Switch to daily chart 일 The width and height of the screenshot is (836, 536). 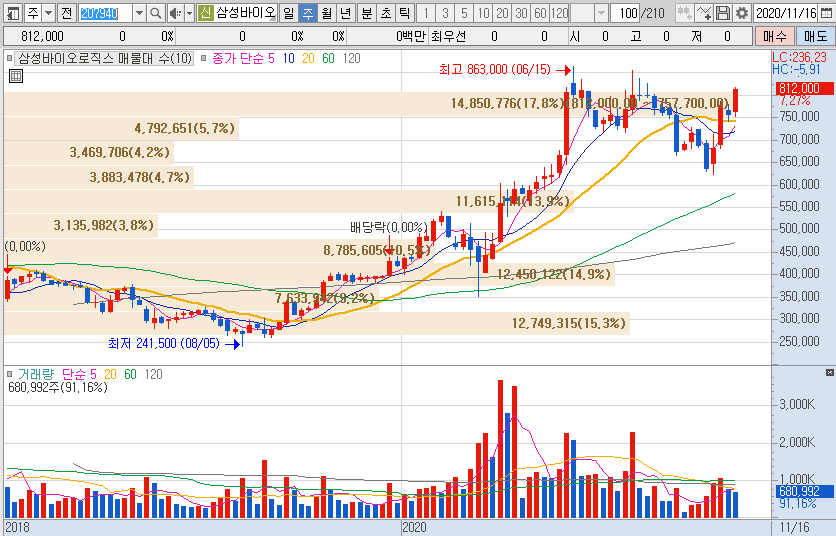click(x=288, y=13)
